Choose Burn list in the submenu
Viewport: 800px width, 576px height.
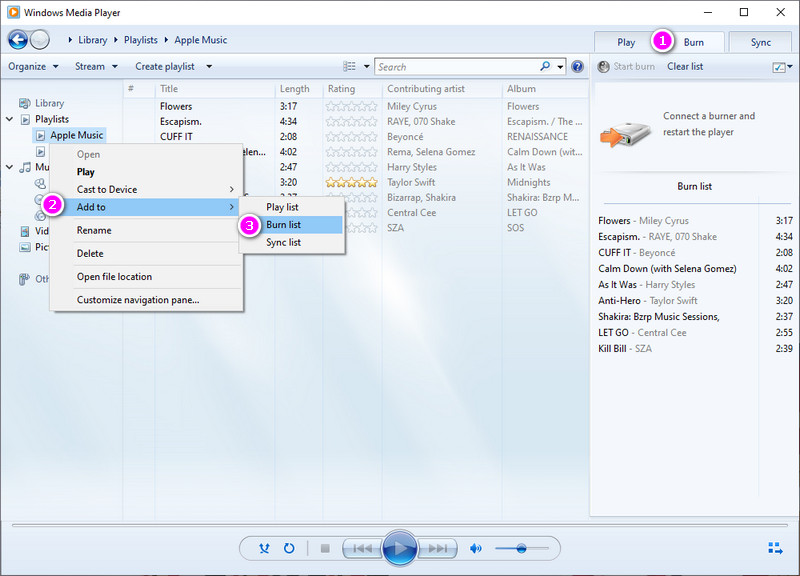pos(291,224)
